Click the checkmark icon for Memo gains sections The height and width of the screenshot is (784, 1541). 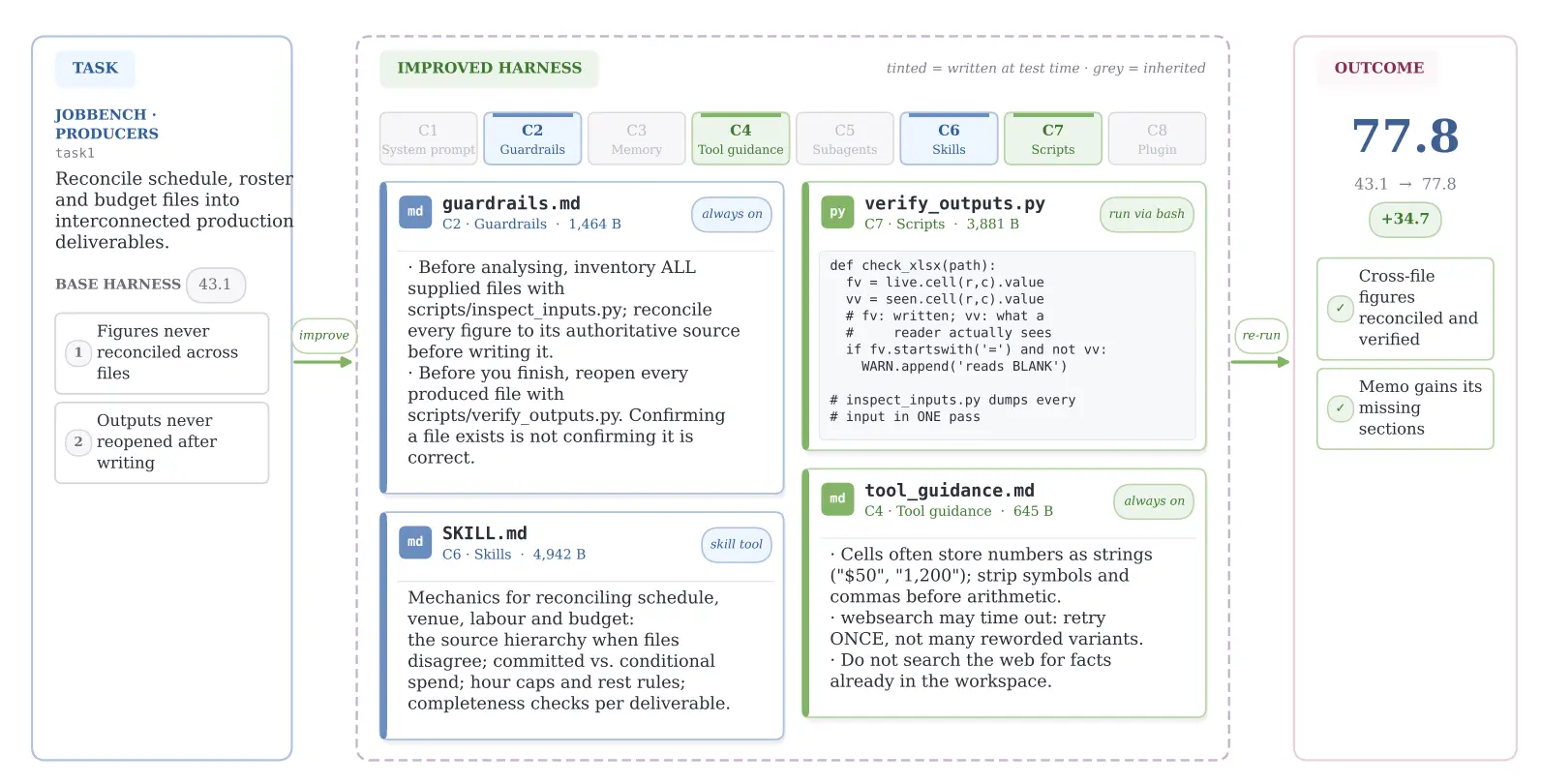coord(1340,407)
